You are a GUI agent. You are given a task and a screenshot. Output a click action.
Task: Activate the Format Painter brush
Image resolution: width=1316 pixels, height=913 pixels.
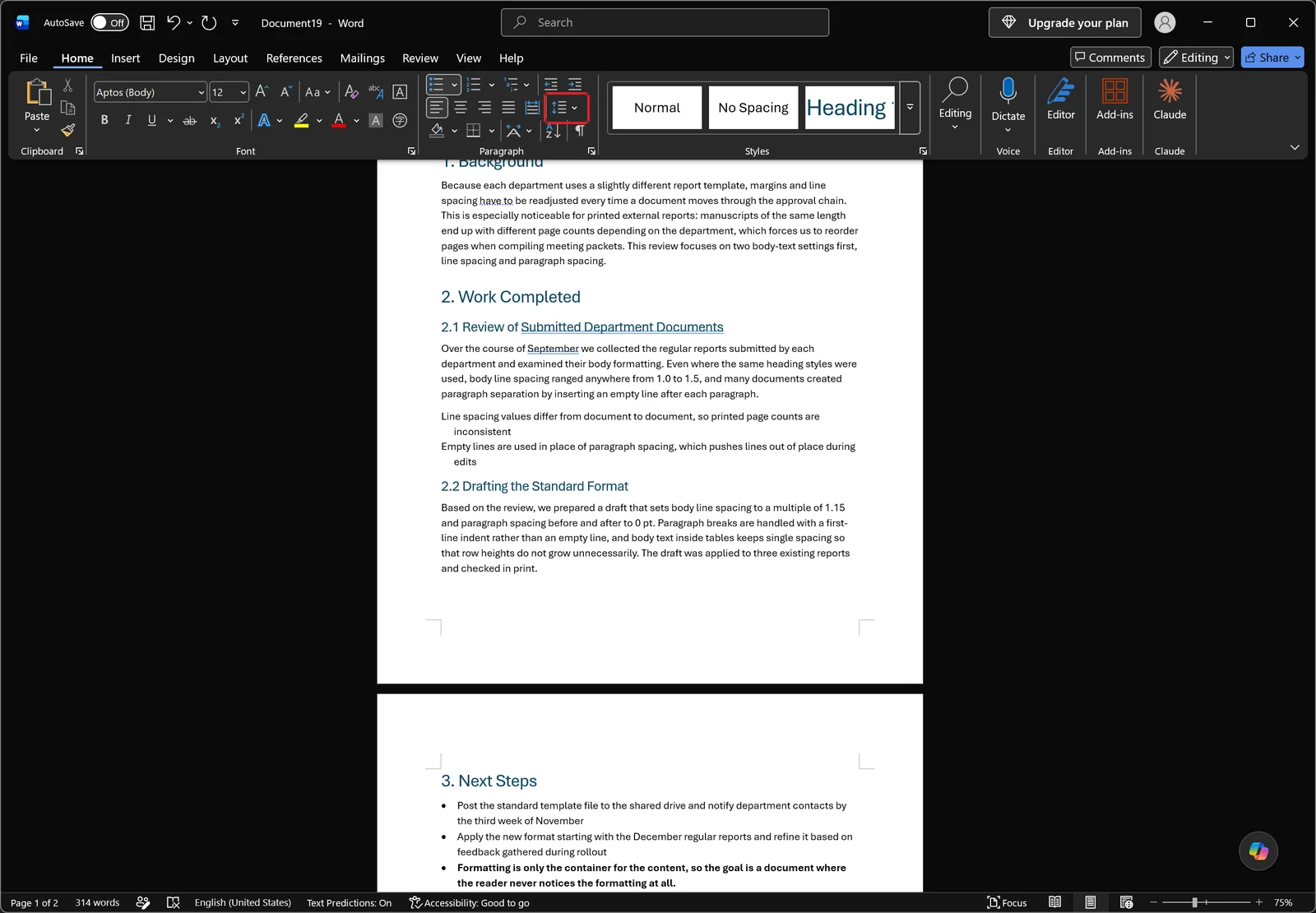67,130
